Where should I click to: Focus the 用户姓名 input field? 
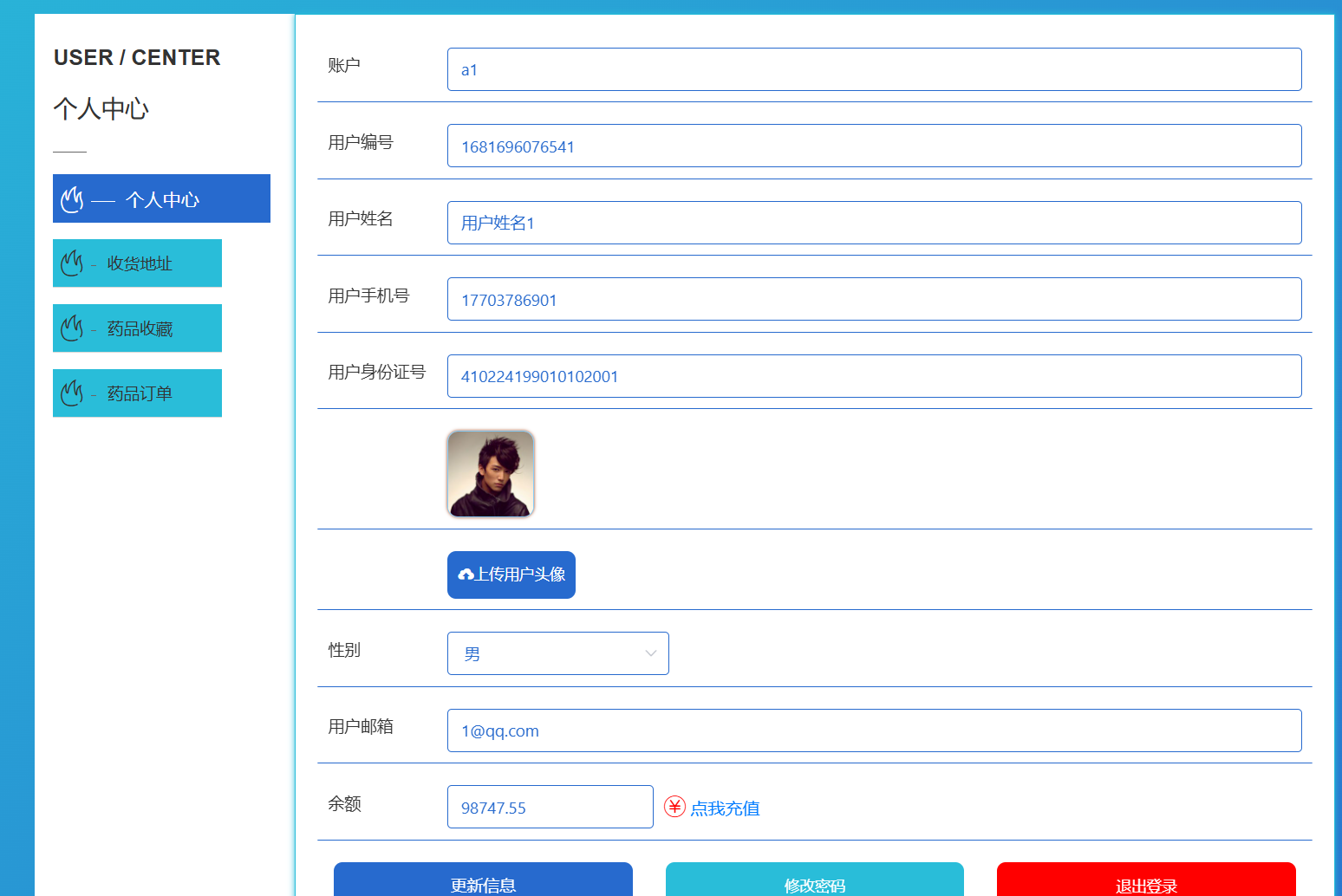tap(875, 223)
